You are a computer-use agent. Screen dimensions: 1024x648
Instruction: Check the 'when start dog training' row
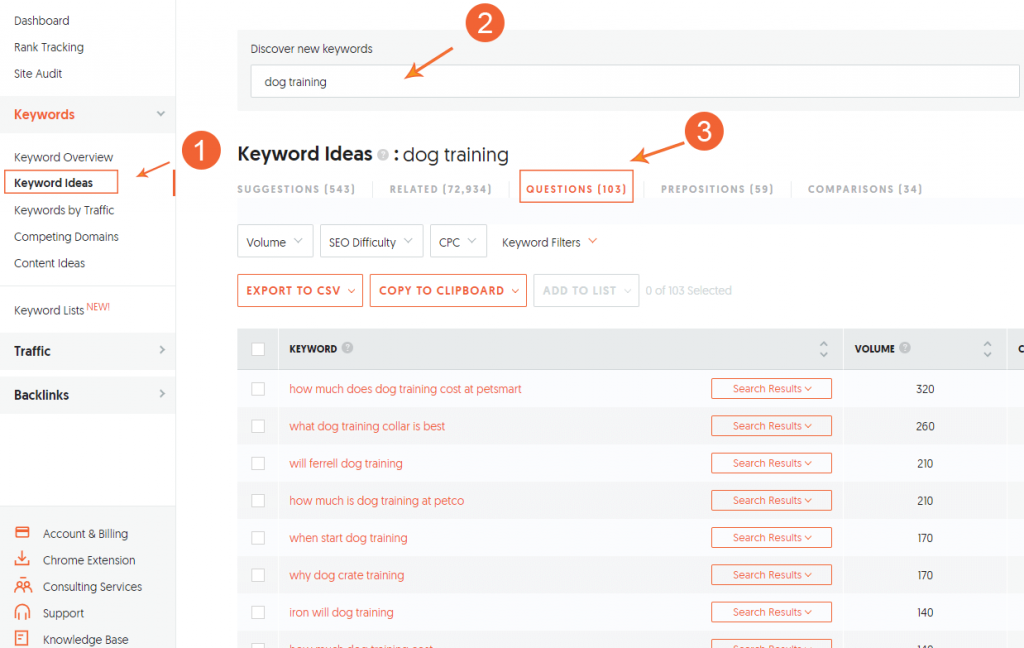(x=258, y=538)
